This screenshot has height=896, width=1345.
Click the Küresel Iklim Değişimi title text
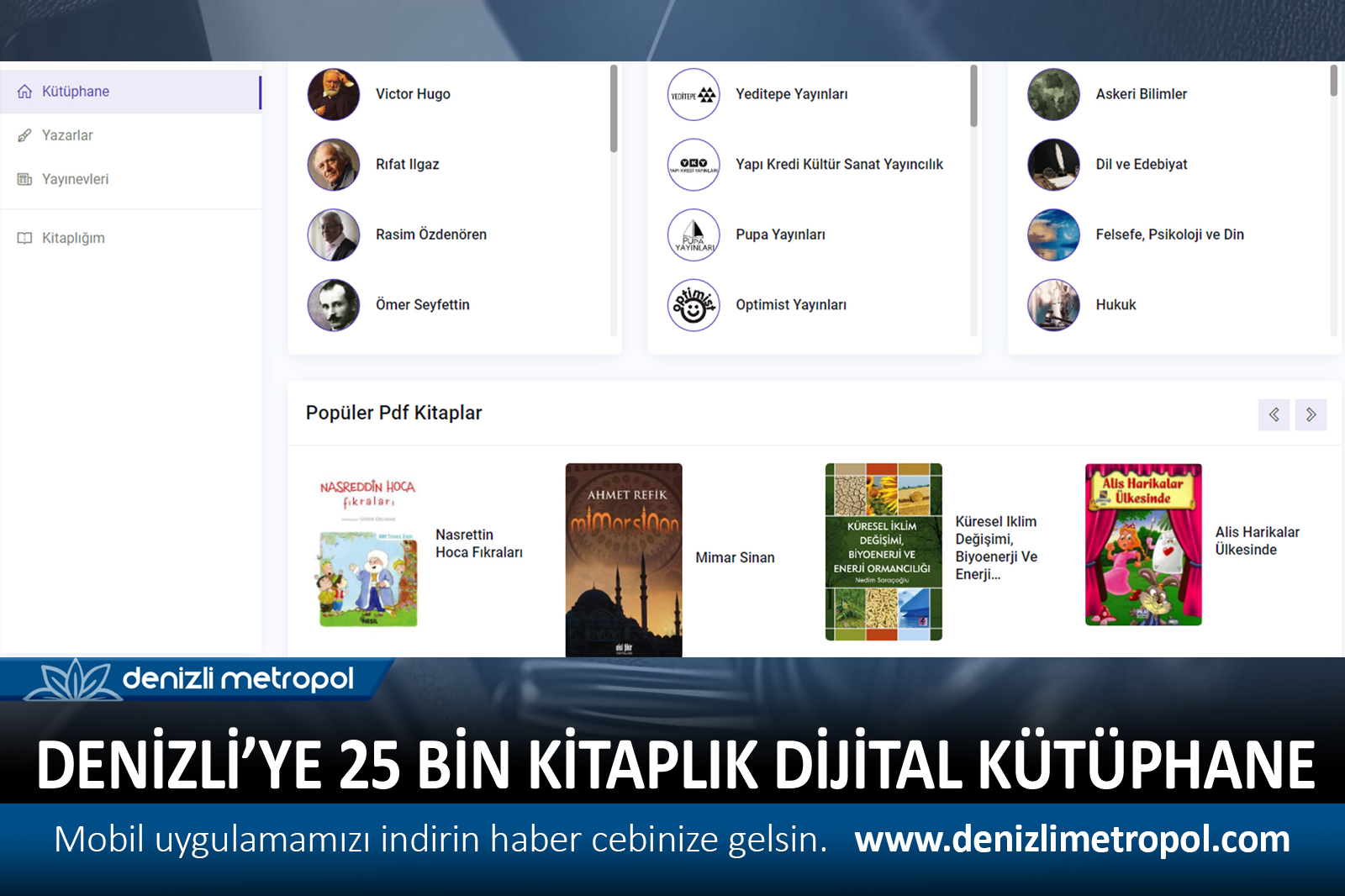point(996,548)
